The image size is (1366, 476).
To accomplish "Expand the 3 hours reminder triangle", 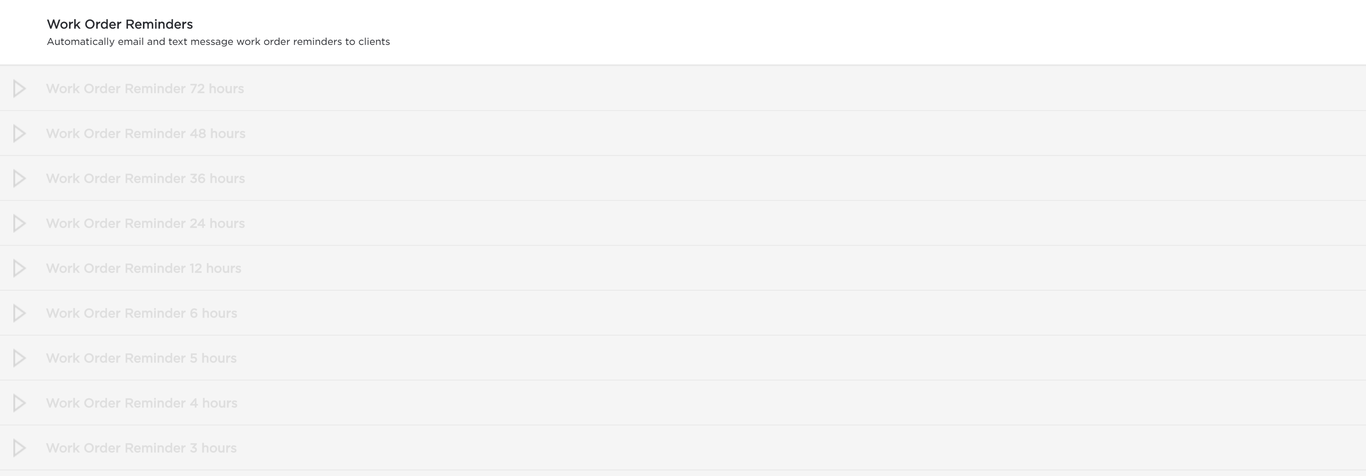I will [19, 448].
